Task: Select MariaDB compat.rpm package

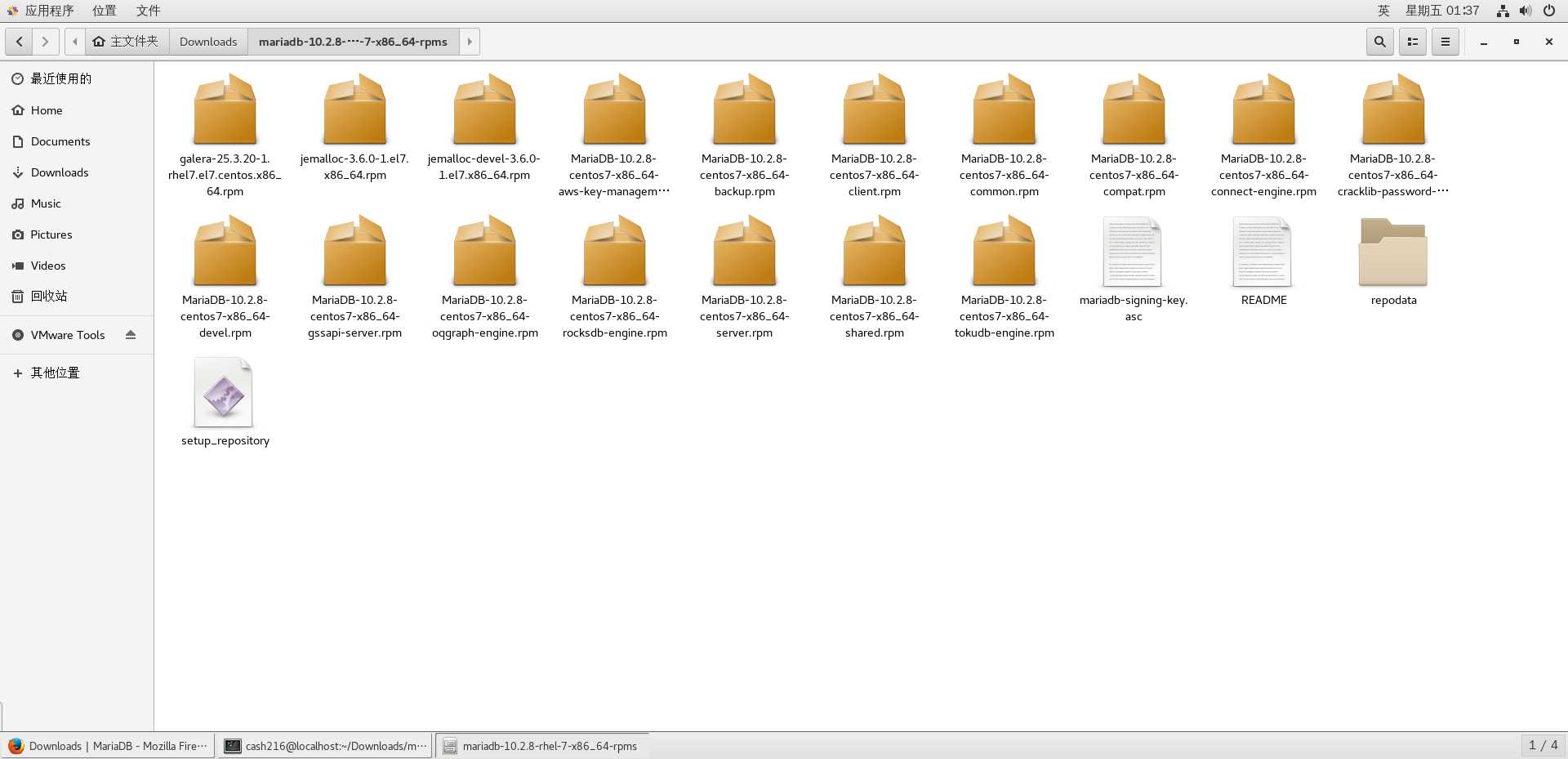Action: (1134, 136)
